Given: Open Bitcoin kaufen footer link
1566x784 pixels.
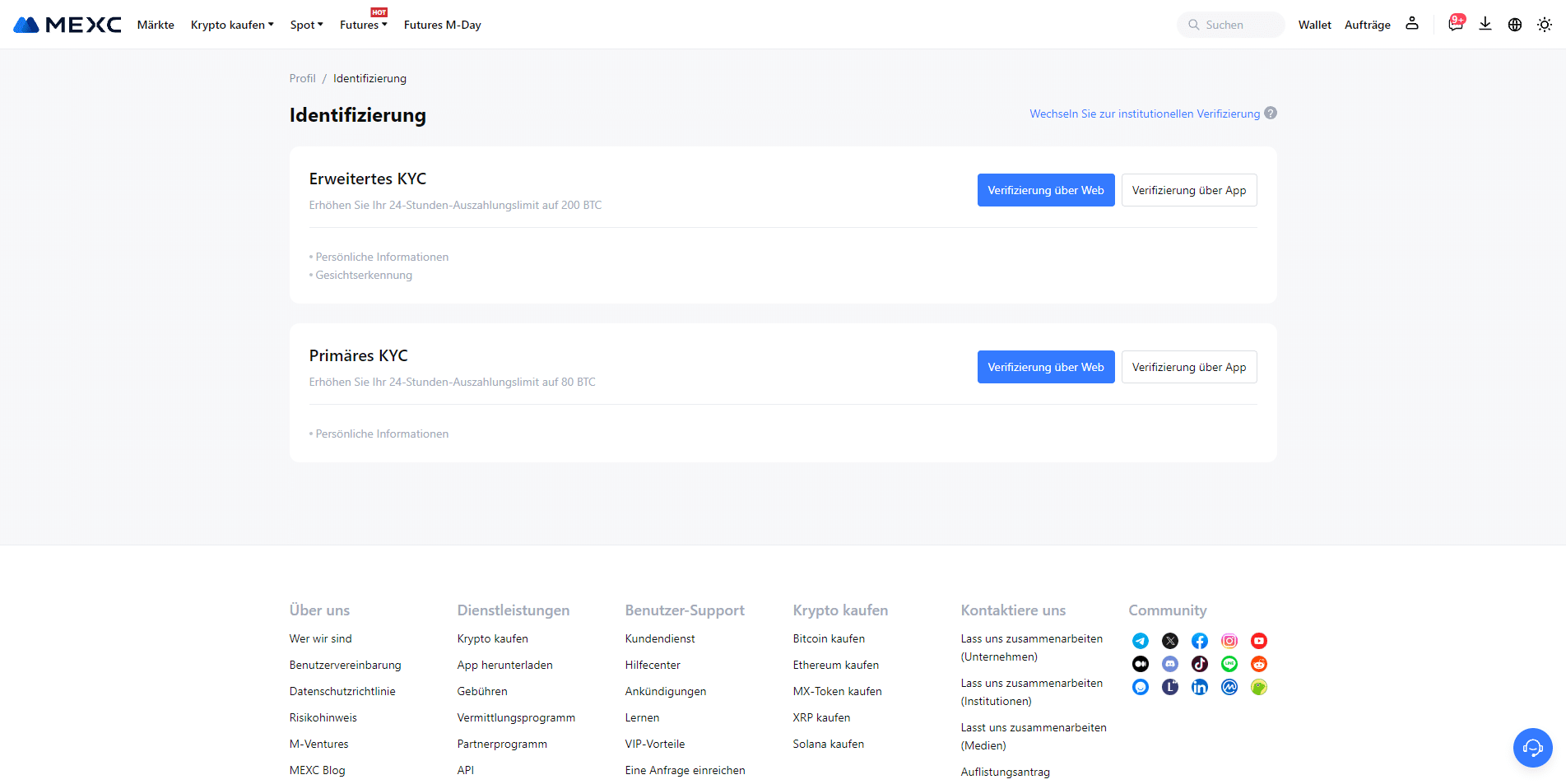Looking at the screenshot, I should point(829,638).
